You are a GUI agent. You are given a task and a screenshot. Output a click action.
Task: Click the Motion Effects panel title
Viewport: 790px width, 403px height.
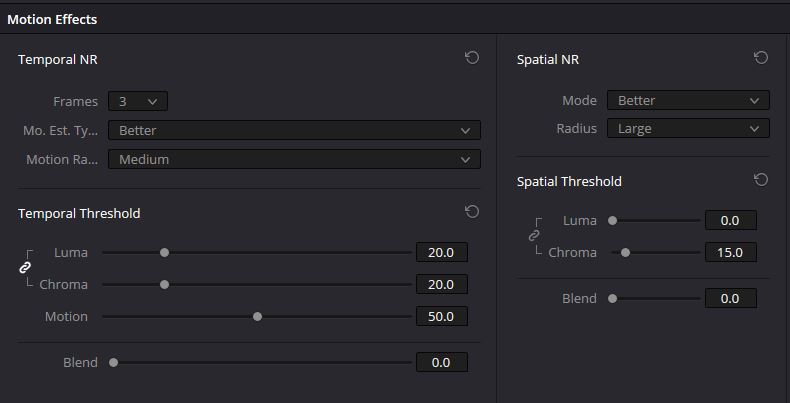point(52,19)
